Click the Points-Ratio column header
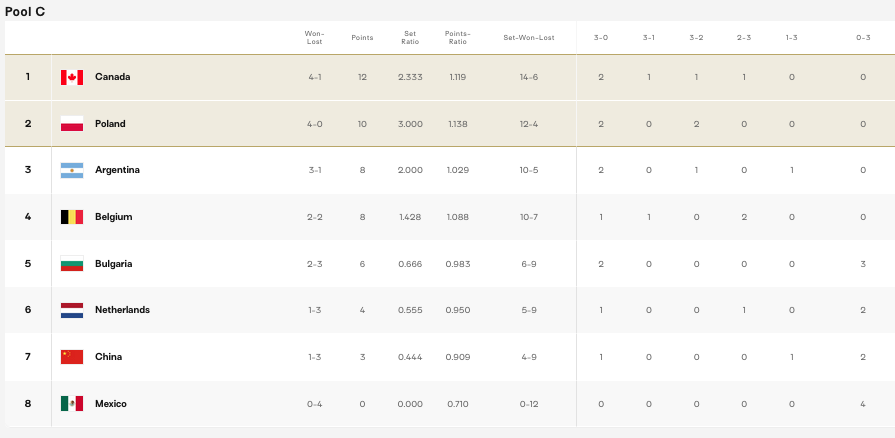The height and width of the screenshot is (438, 895). click(457, 38)
